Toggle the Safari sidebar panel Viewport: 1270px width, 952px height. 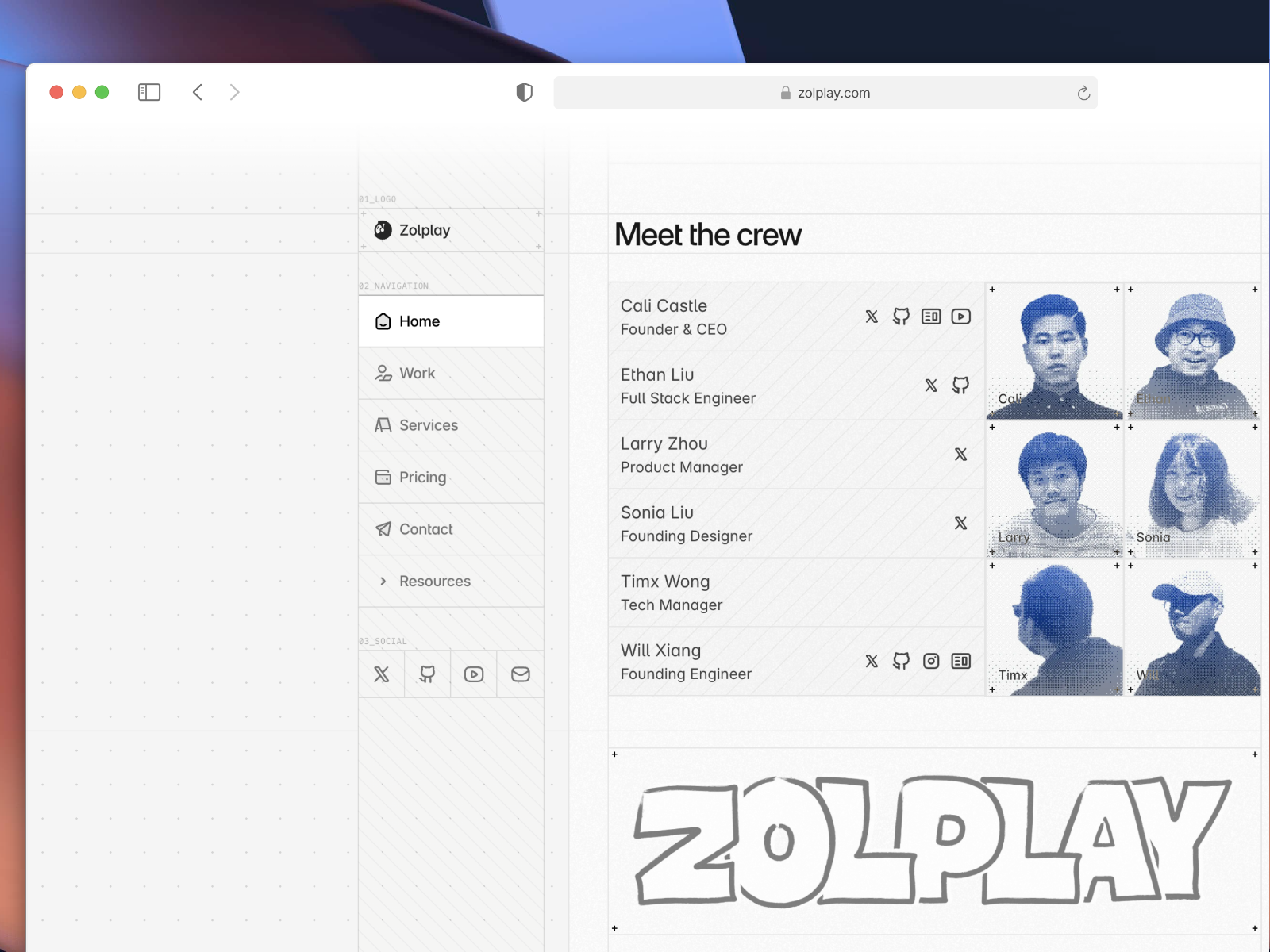tap(149, 93)
